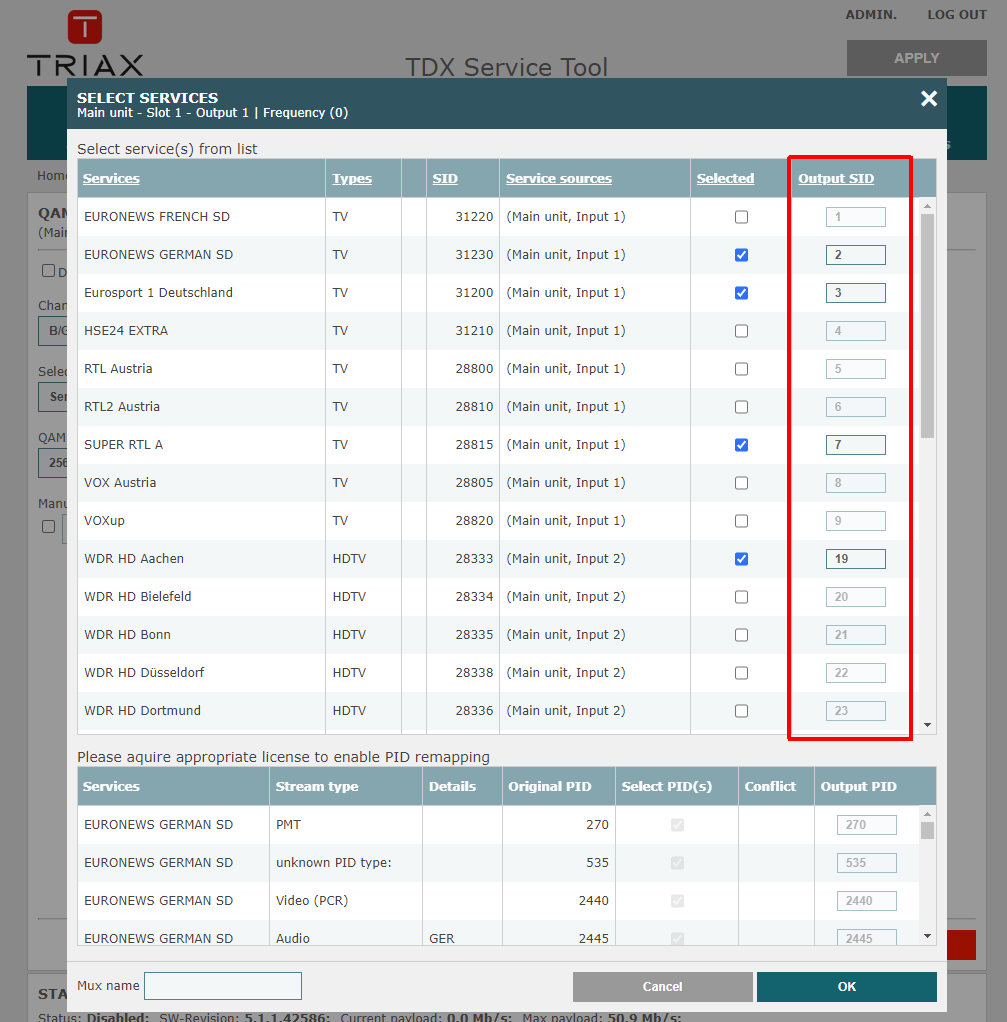
Task: Click 'unknown PID type:' cell
Action: [x=334, y=862]
